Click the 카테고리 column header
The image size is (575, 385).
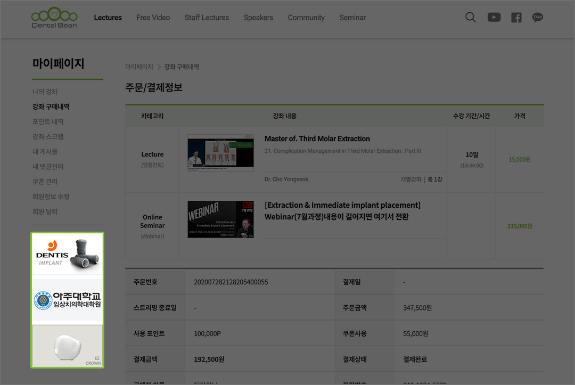tap(152, 116)
